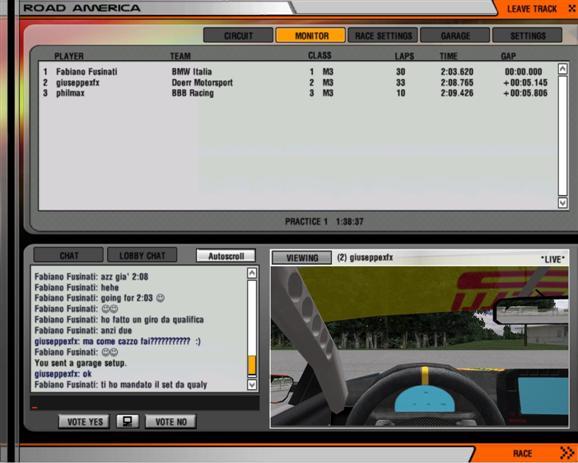
Task: Switch to the Lobby Chat tab
Action: click(142, 255)
